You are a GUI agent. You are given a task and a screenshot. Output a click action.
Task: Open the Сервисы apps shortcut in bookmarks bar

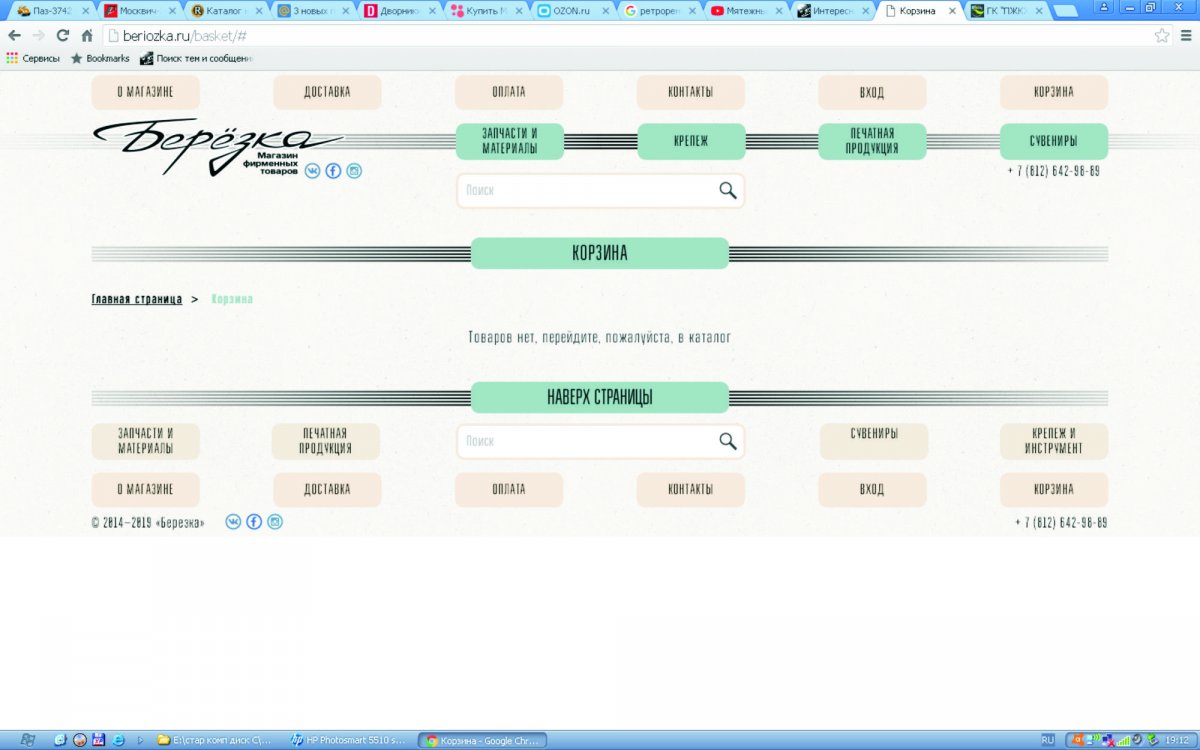click(x=33, y=58)
